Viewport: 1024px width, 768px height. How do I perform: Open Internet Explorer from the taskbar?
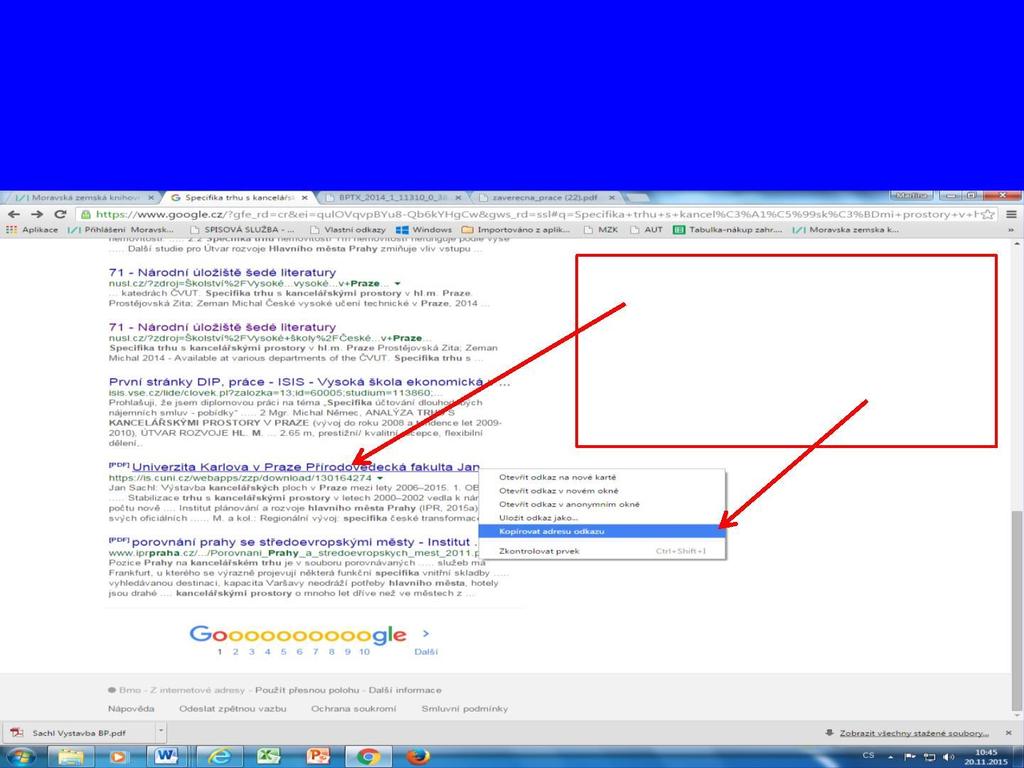[x=219, y=756]
